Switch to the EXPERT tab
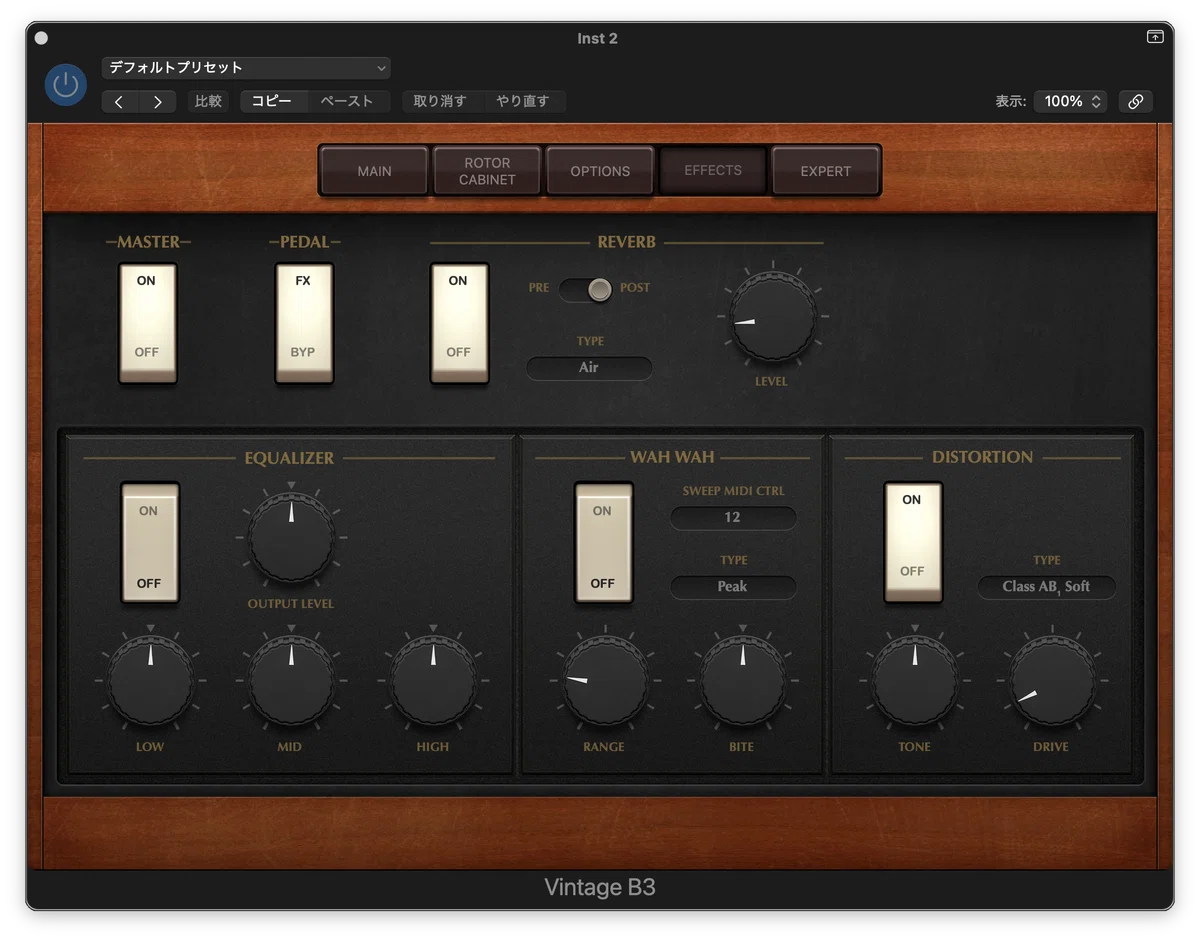This screenshot has height=941, width=1200. tap(826, 171)
